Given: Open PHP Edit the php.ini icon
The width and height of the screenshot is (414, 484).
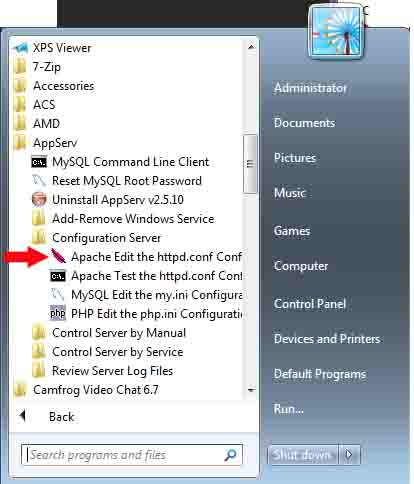Looking at the screenshot, I should 58,313.
